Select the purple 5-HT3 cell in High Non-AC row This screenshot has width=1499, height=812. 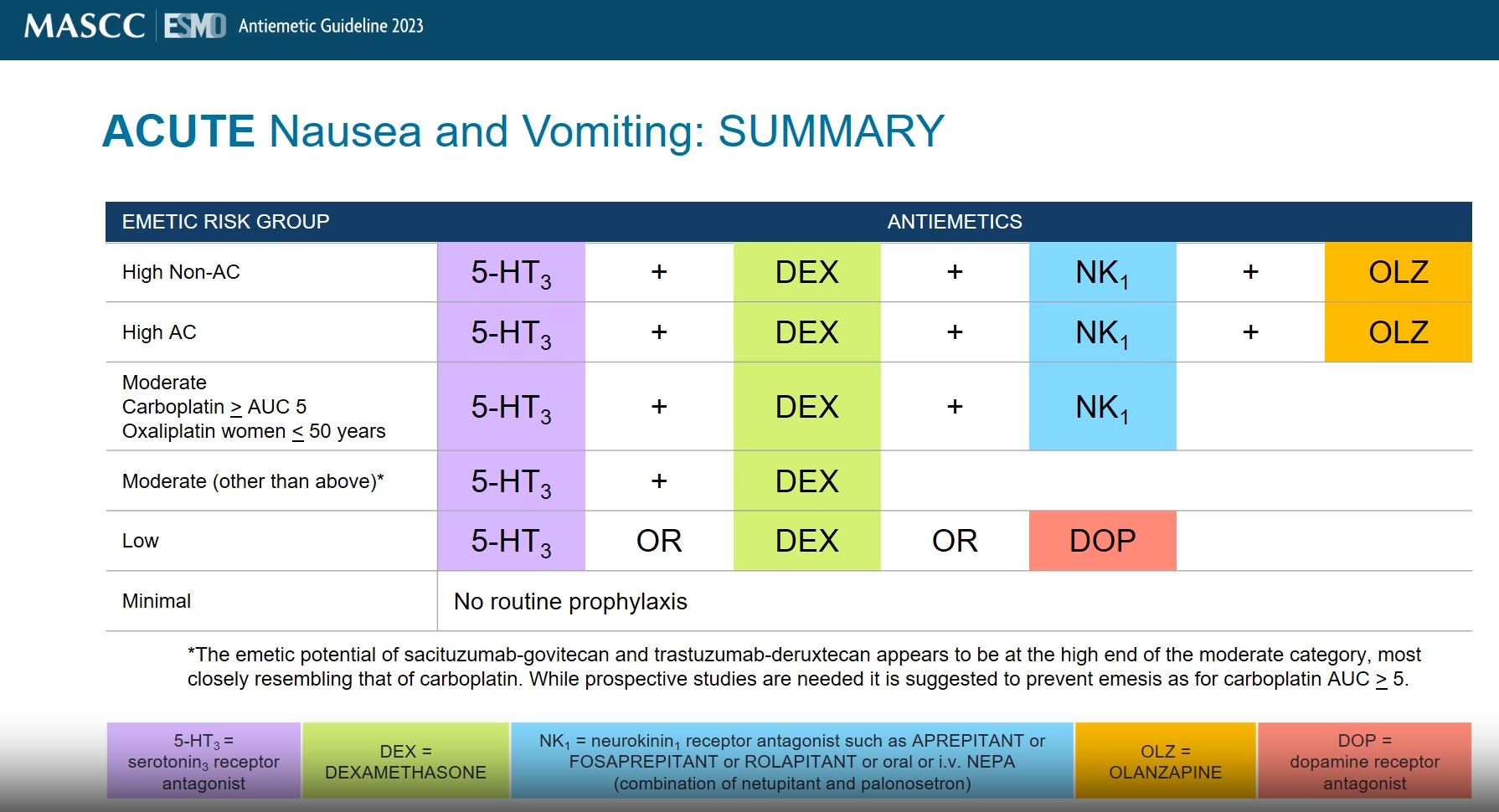[511, 272]
